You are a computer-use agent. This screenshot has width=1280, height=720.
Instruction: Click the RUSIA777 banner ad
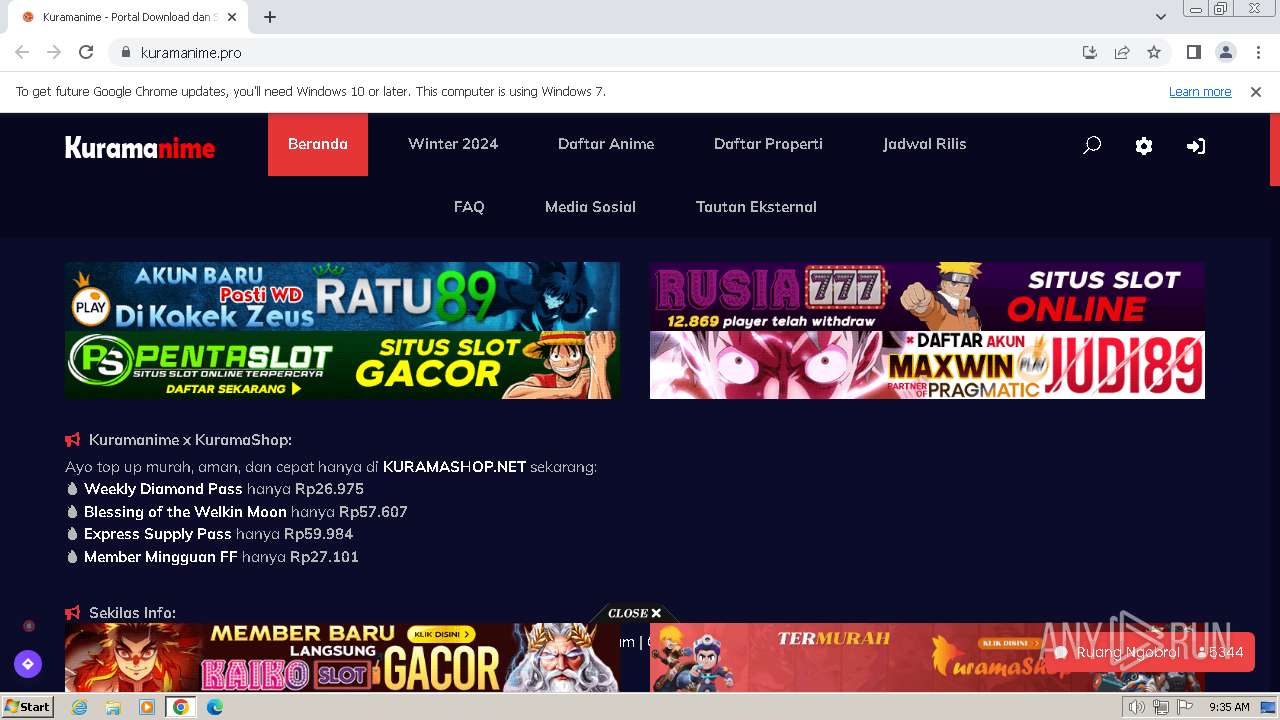click(x=927, y=296)
